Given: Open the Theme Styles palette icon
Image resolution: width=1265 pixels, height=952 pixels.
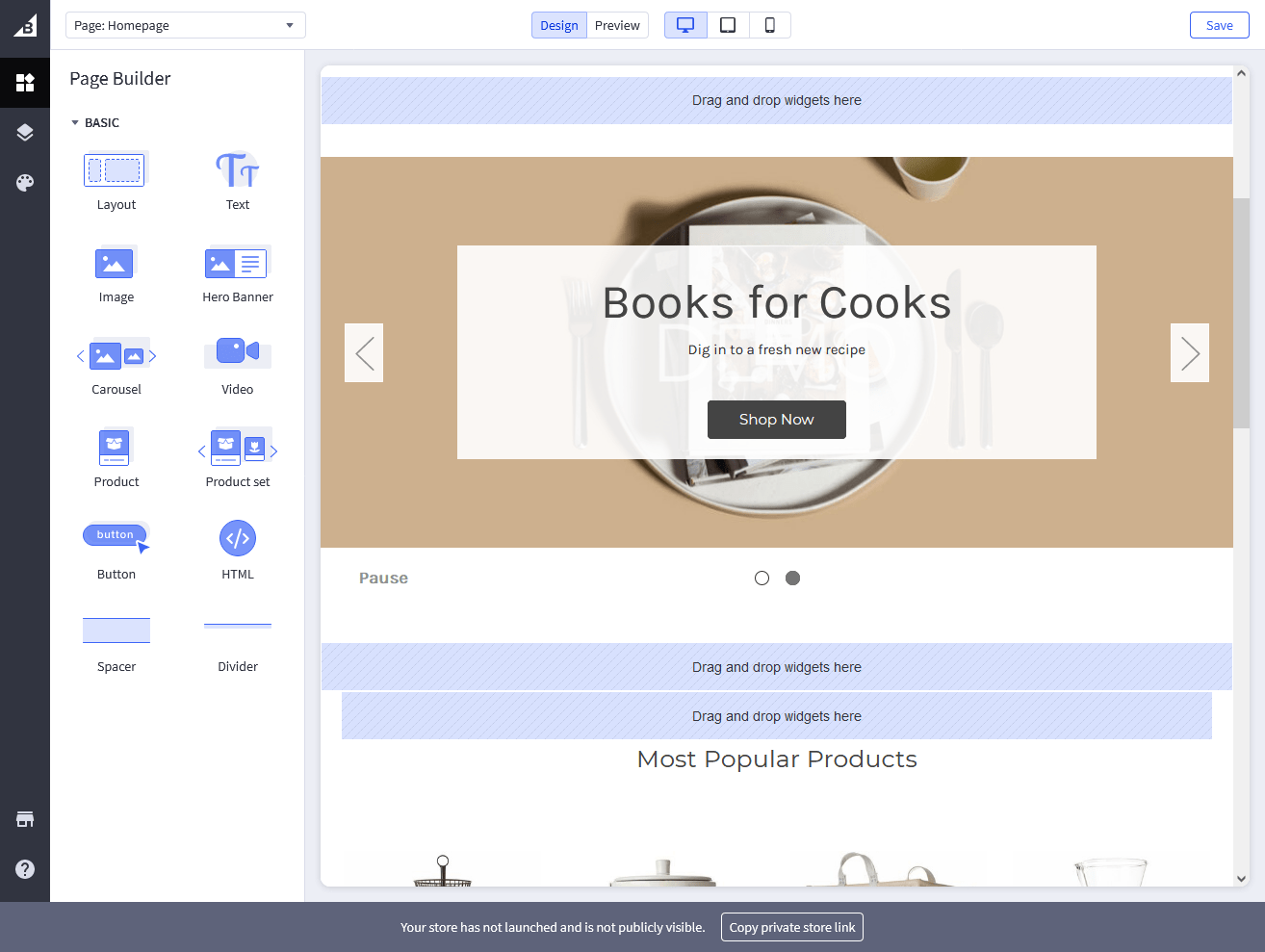Looking at the screenshot, I should 25,183.
